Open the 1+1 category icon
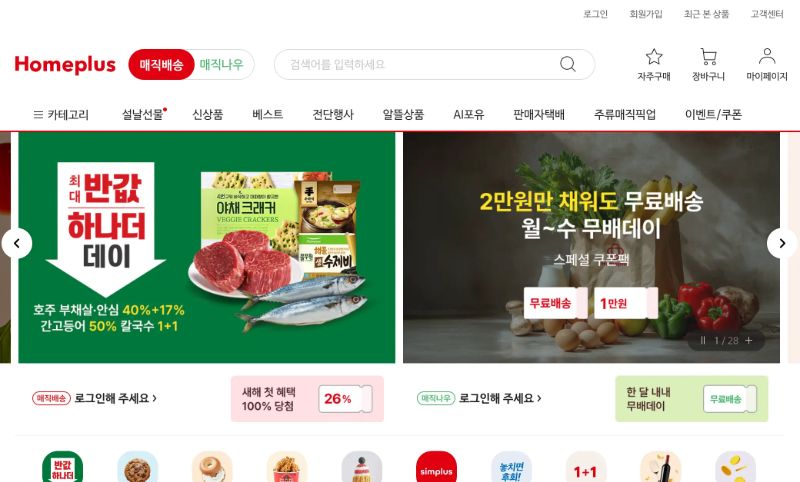Screen dimensions: 800x482 [586, 468]
